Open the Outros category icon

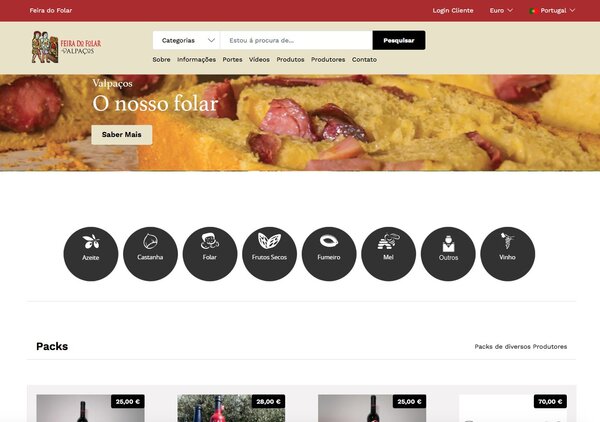click(448, 254)
